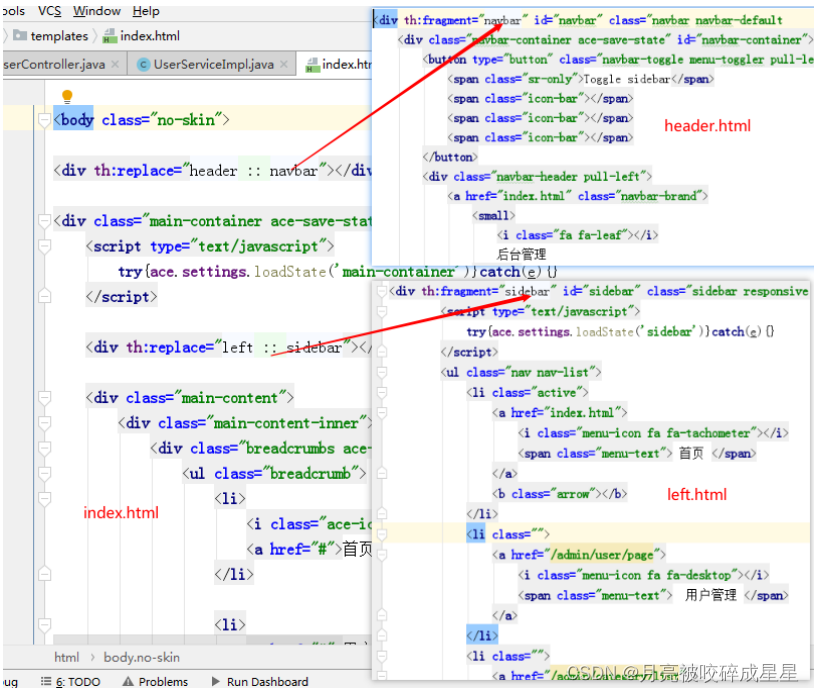This screenshot has width=814, height=693.
Task: Click the Problems warning triangle icon
Action: (128, 682)
